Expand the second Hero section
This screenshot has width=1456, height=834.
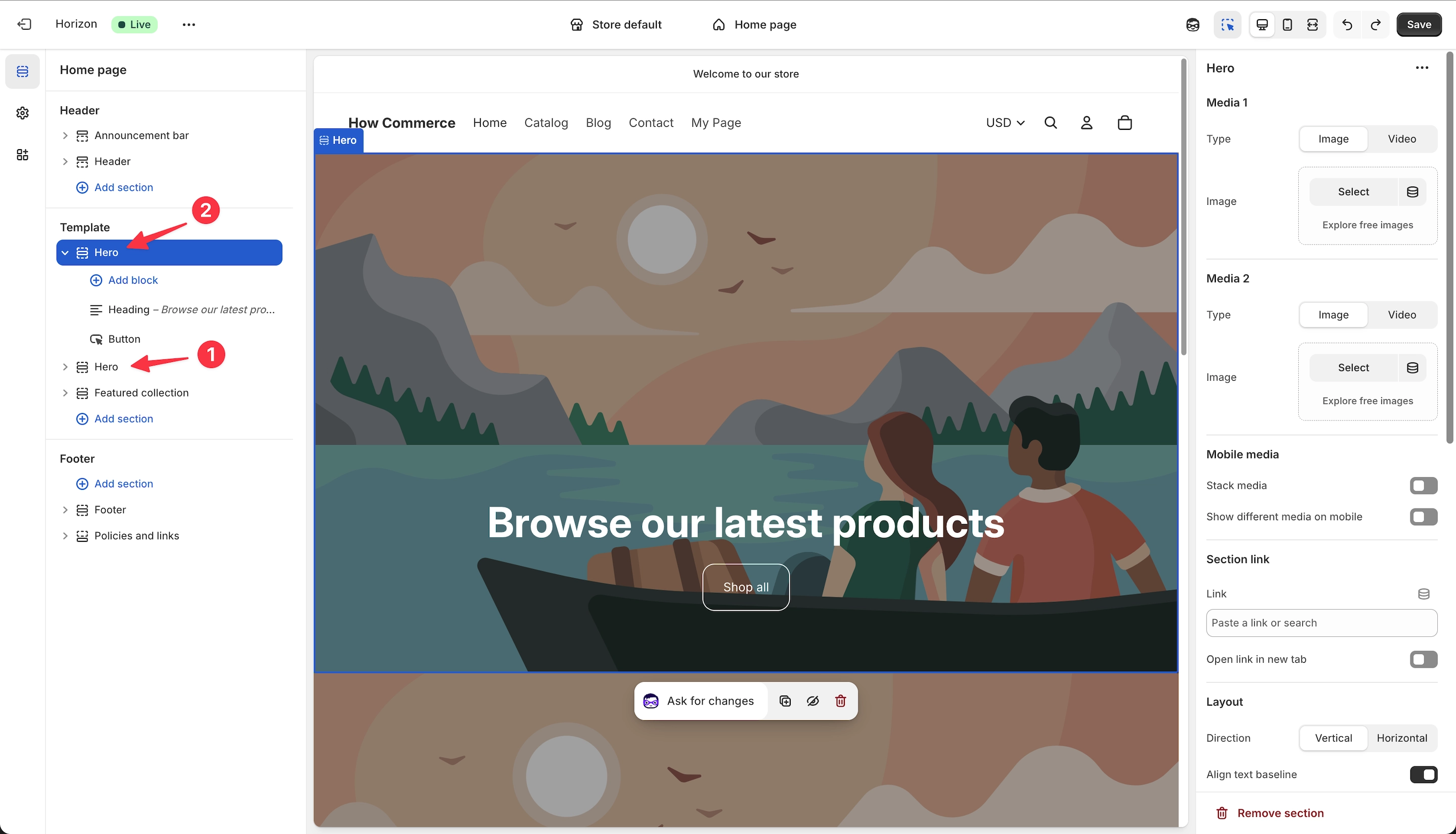coord(65,367)
